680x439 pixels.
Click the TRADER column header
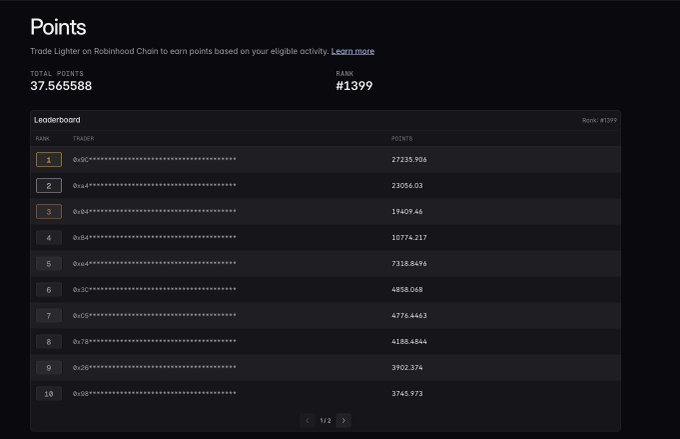pyautogui.click(x=83, y=139)
